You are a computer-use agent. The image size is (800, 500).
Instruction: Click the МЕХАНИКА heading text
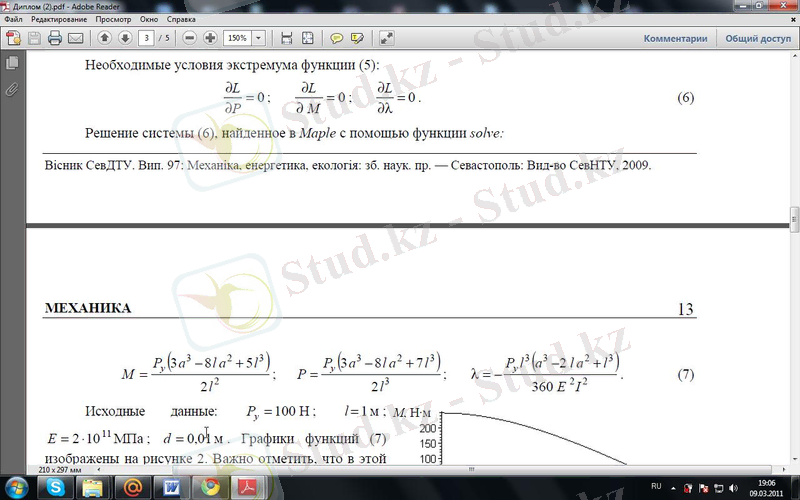point(88,308)
